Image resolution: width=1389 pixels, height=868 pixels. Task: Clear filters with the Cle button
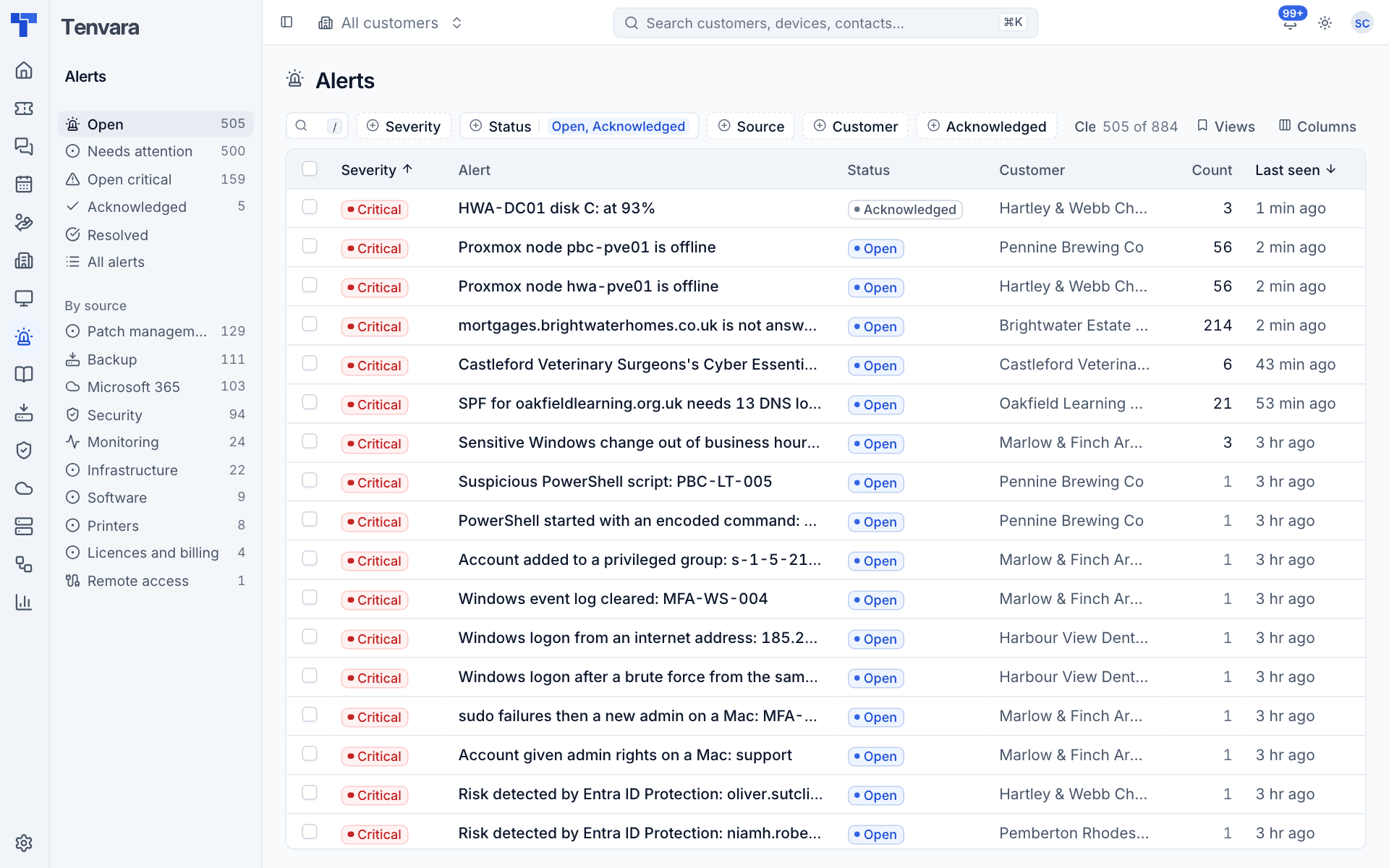click(x=1084, y=126)
